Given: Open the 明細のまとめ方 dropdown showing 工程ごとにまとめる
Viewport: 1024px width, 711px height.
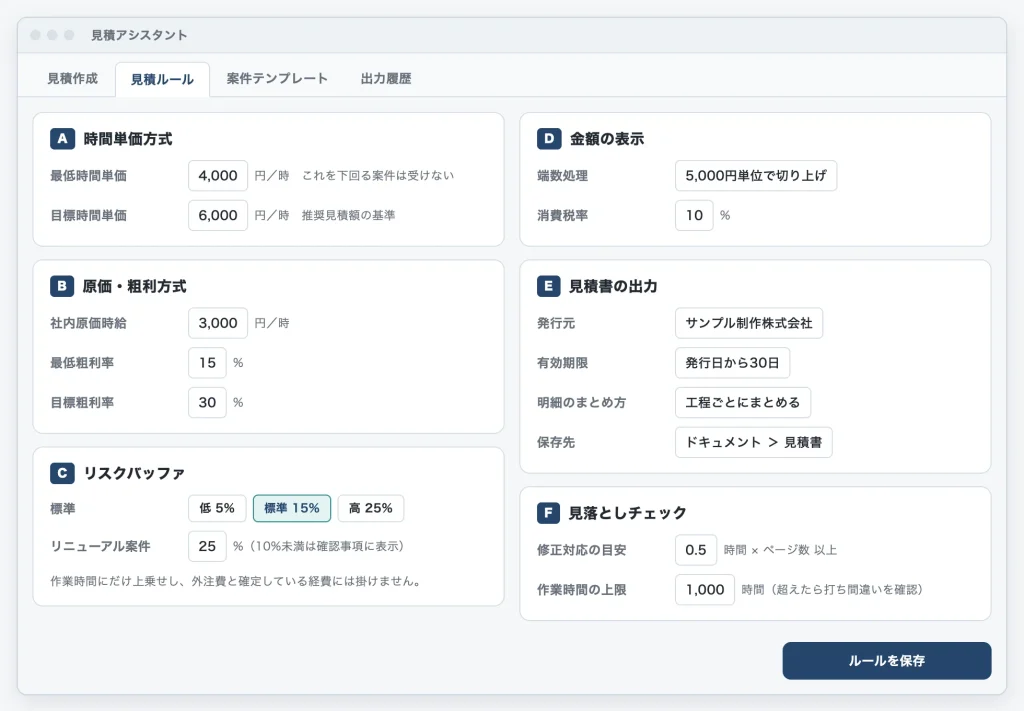Looking at the screenshot, I should pos(743,403).
